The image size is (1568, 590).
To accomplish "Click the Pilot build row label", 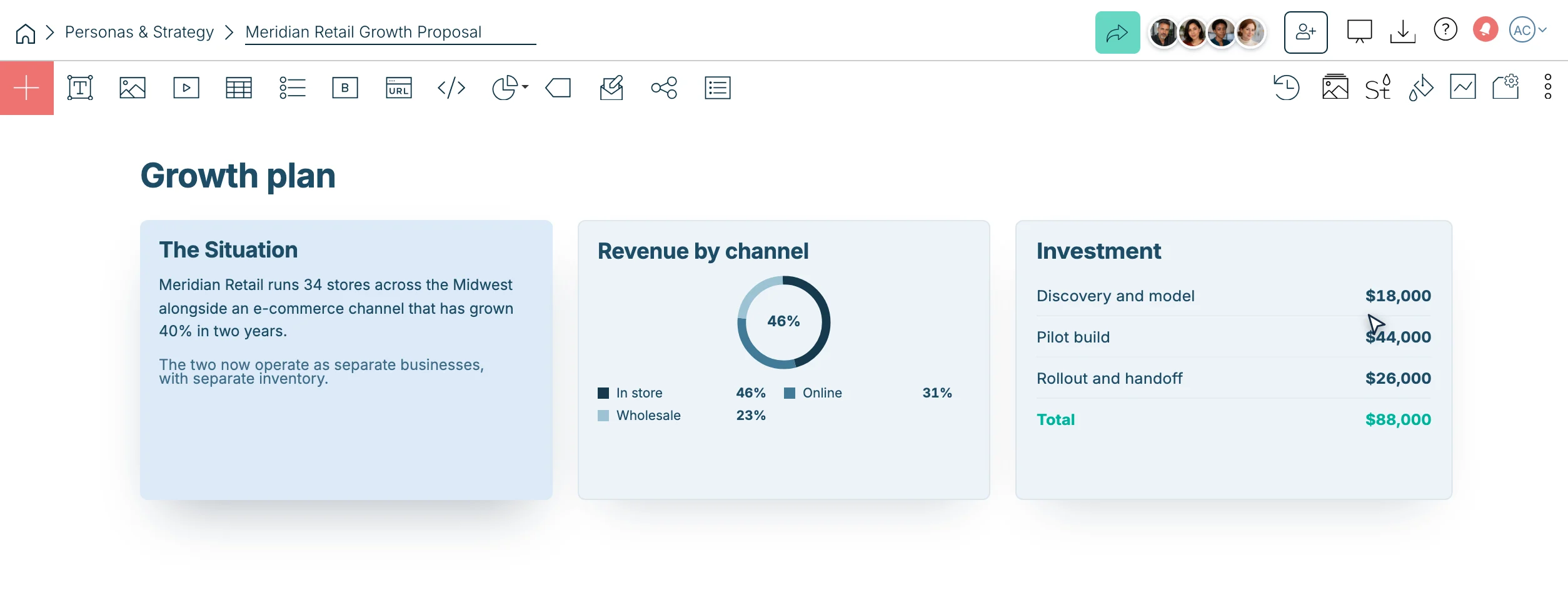I will coord(1073,337).
